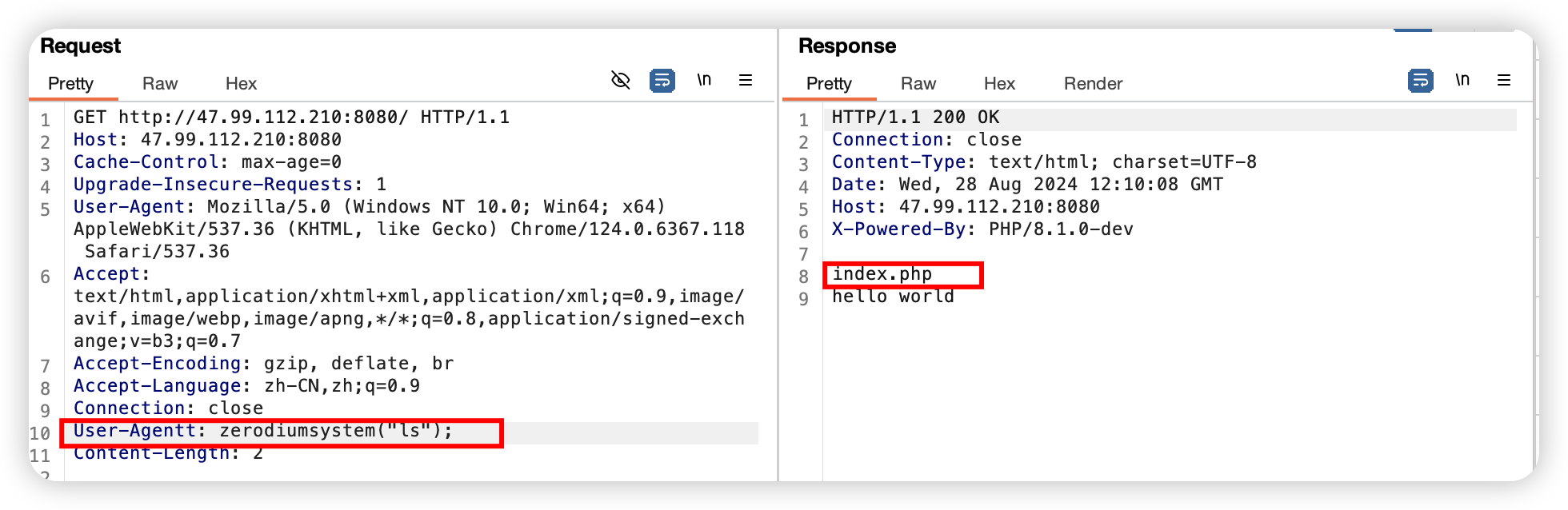Image resolution: width=1568 pixels, height=510 pixels.
Task: Open the Response Render tab
Action: (x=1093, y=83)
